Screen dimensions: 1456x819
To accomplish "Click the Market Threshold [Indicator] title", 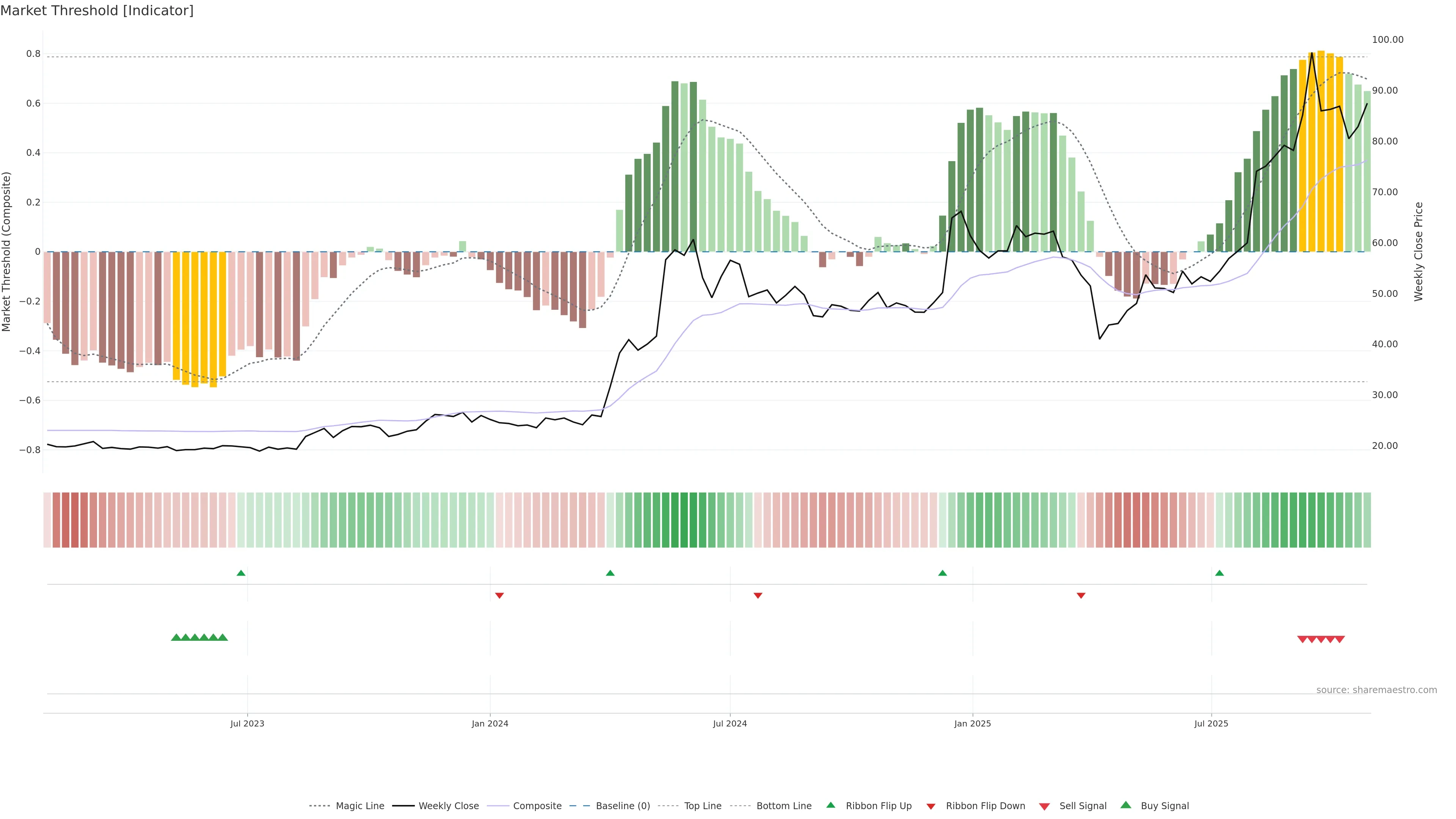I will [x=97, y=11].
